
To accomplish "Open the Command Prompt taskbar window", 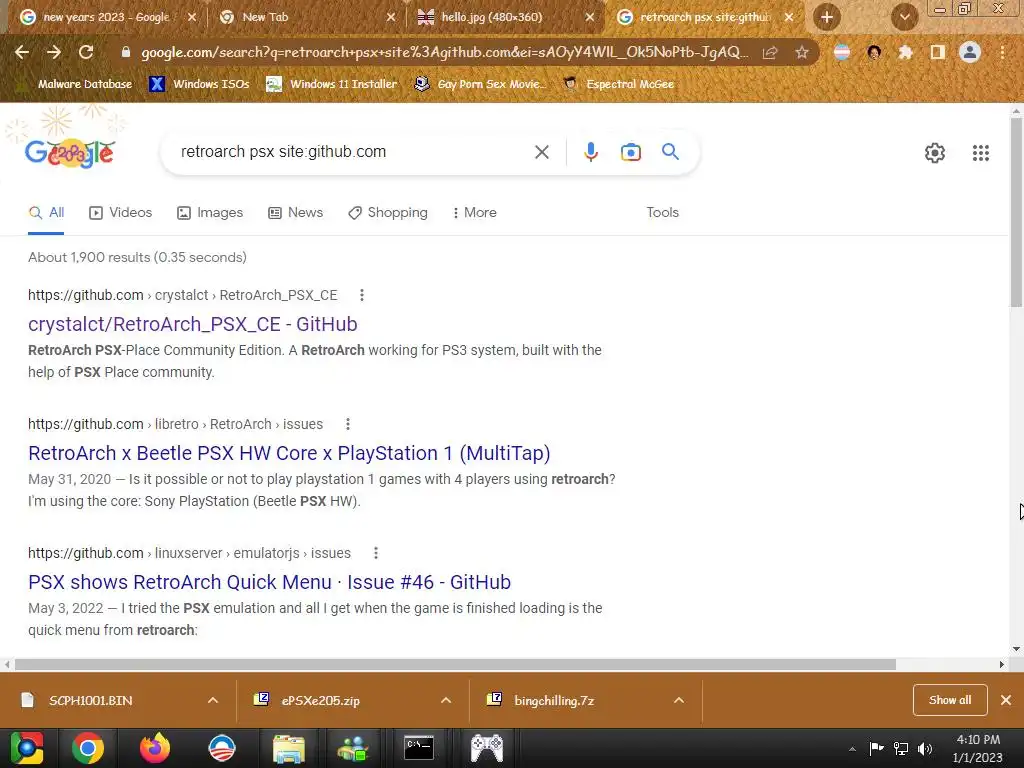I will (x=419, y=748).
